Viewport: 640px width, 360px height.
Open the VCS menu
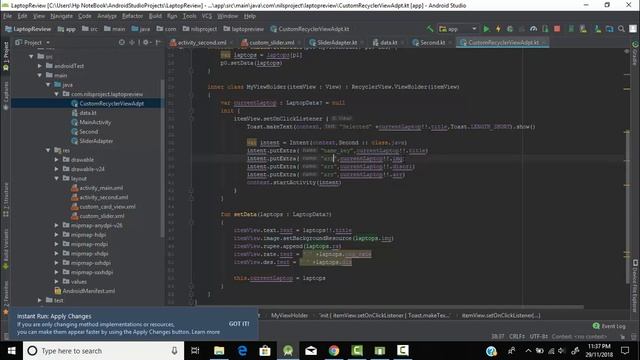tap(207, 16)
